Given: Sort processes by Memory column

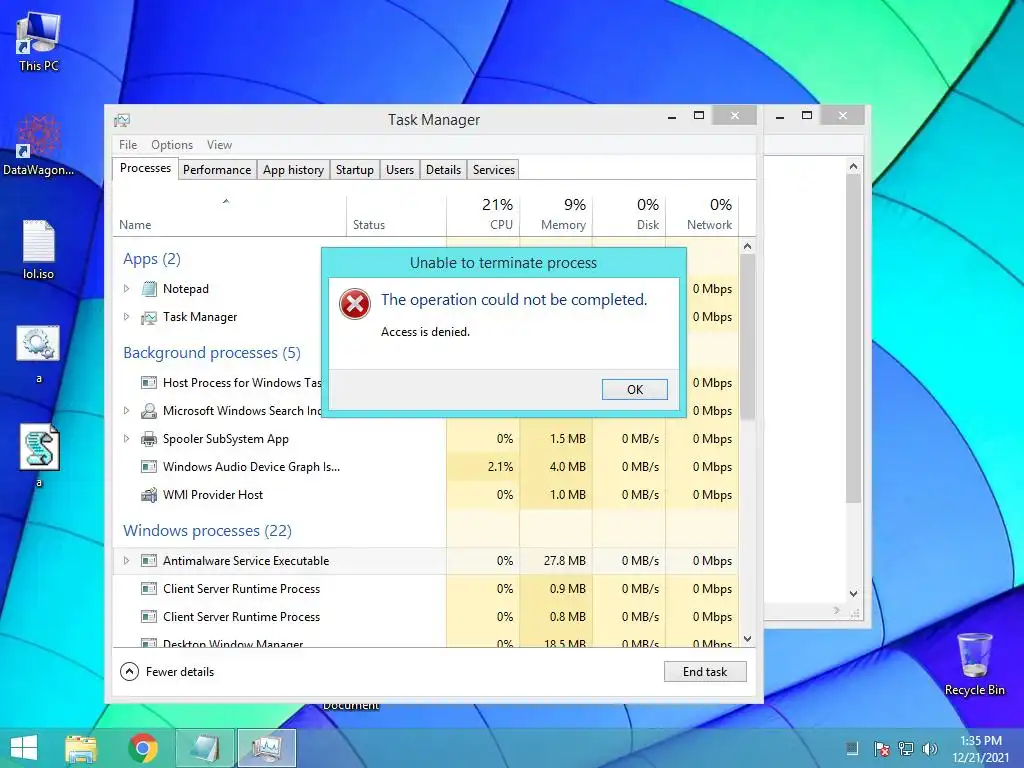Looking at the screenshot, I should tap(556, 214).
